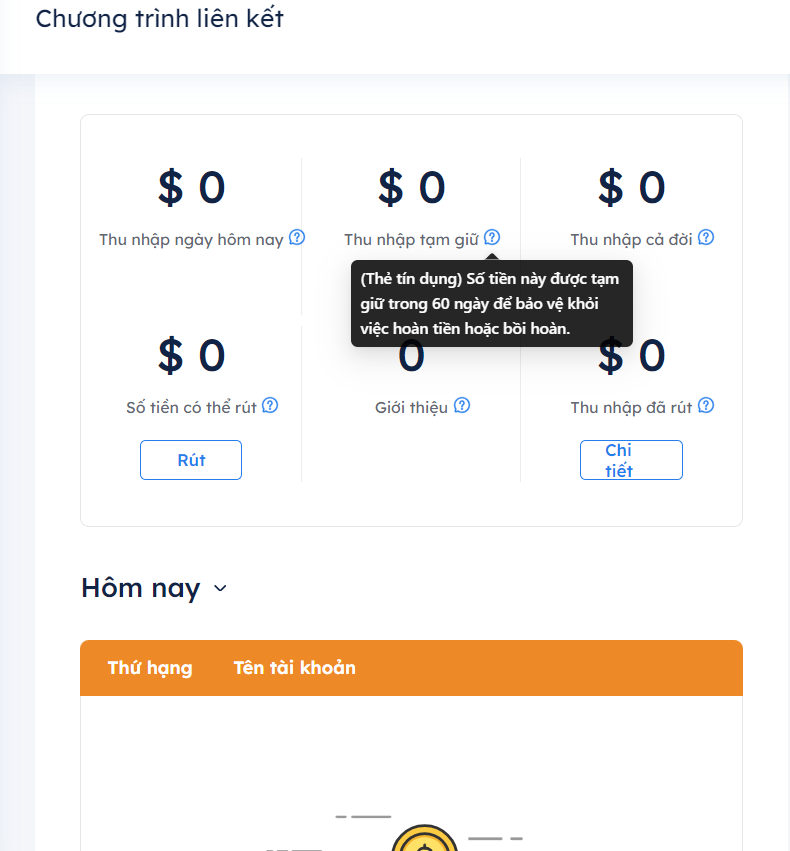Image resolution: width=790 pixels, height=851 pixels.
Task: Click the black credit card tooltip text
Action: [490, 304]
